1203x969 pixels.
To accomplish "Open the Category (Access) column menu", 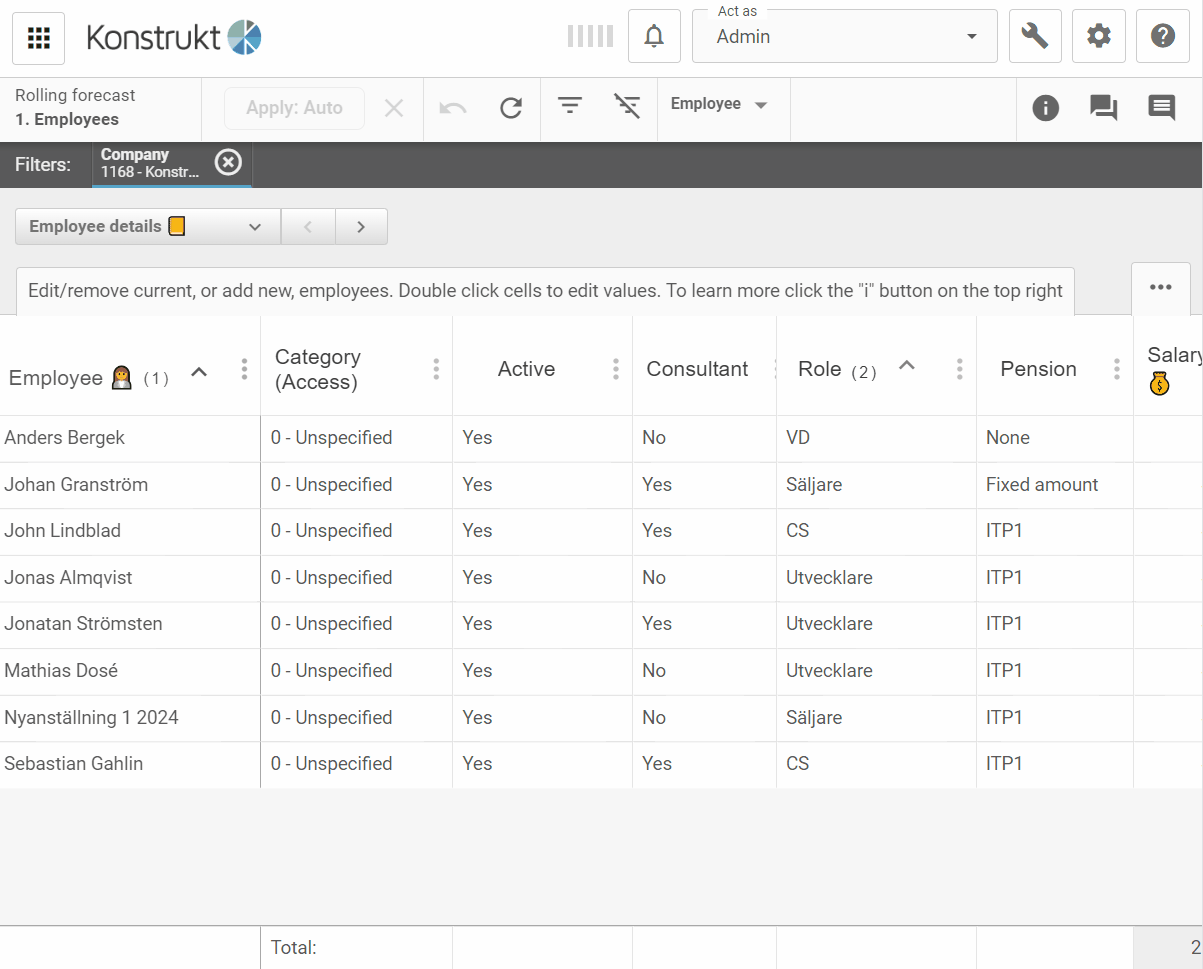I will [x=436, y=369].
